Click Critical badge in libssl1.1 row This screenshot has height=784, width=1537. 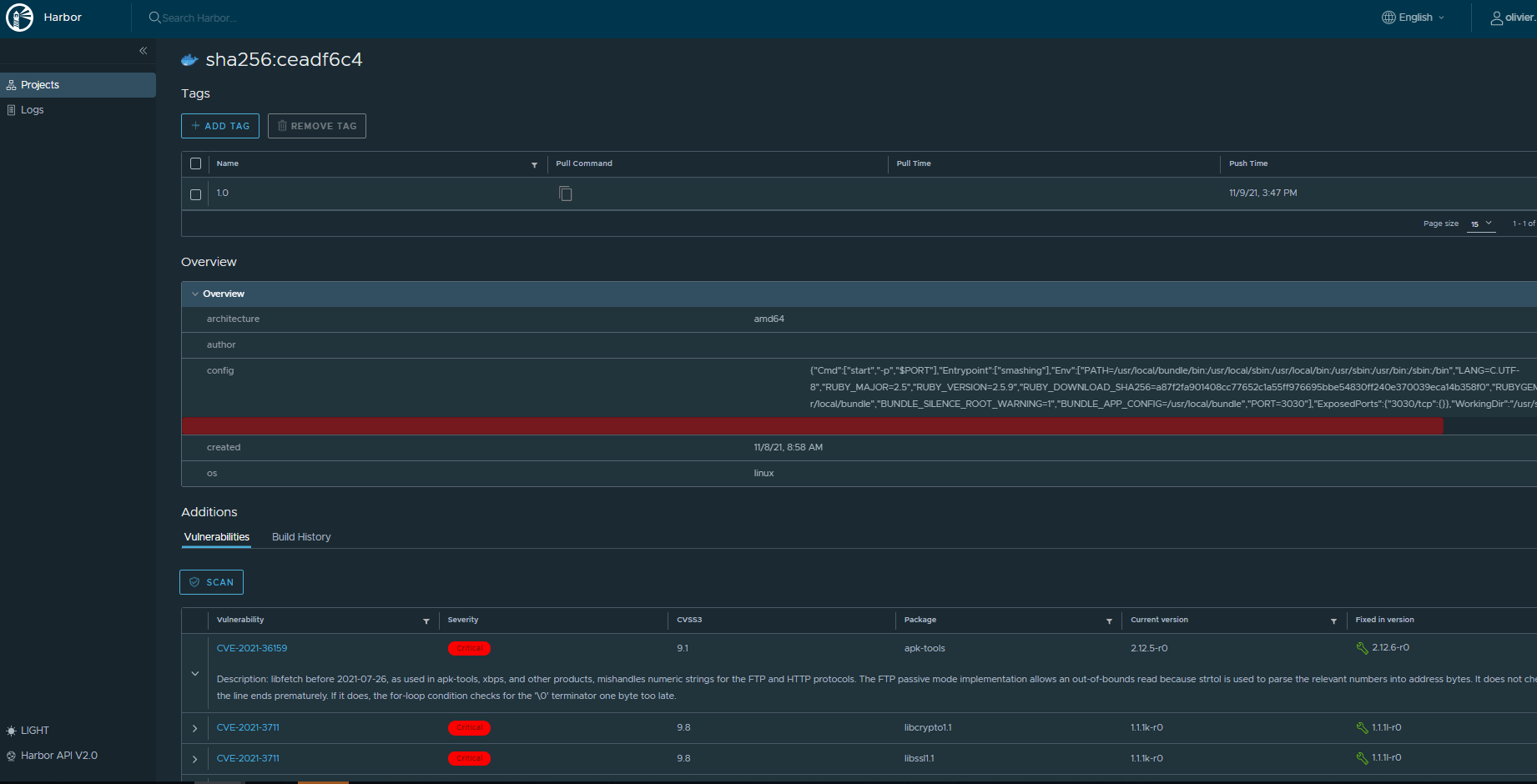(469, 758)
